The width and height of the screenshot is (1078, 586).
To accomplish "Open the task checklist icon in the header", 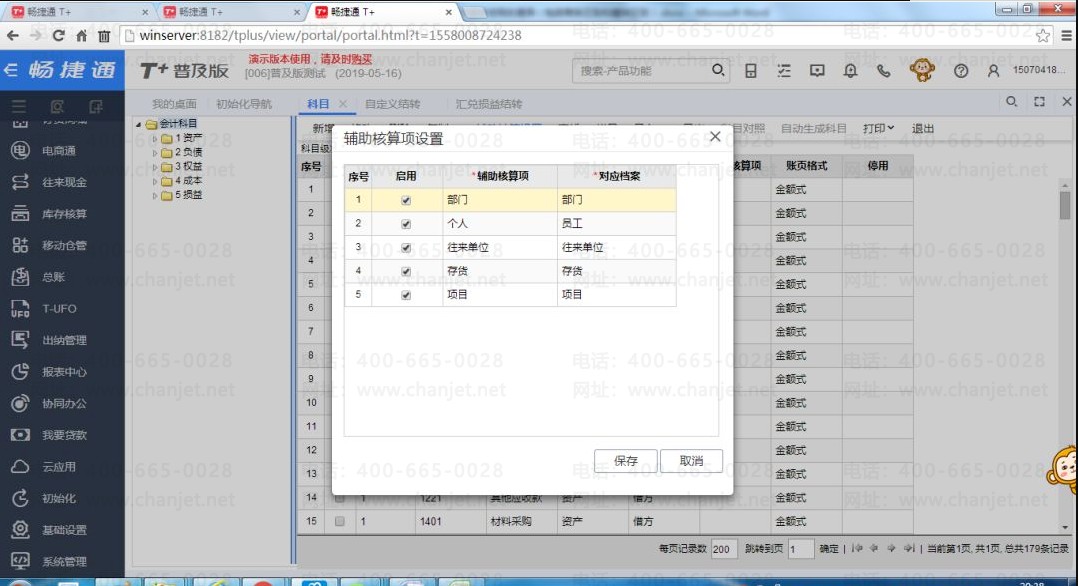I will (x=784, y=70).
